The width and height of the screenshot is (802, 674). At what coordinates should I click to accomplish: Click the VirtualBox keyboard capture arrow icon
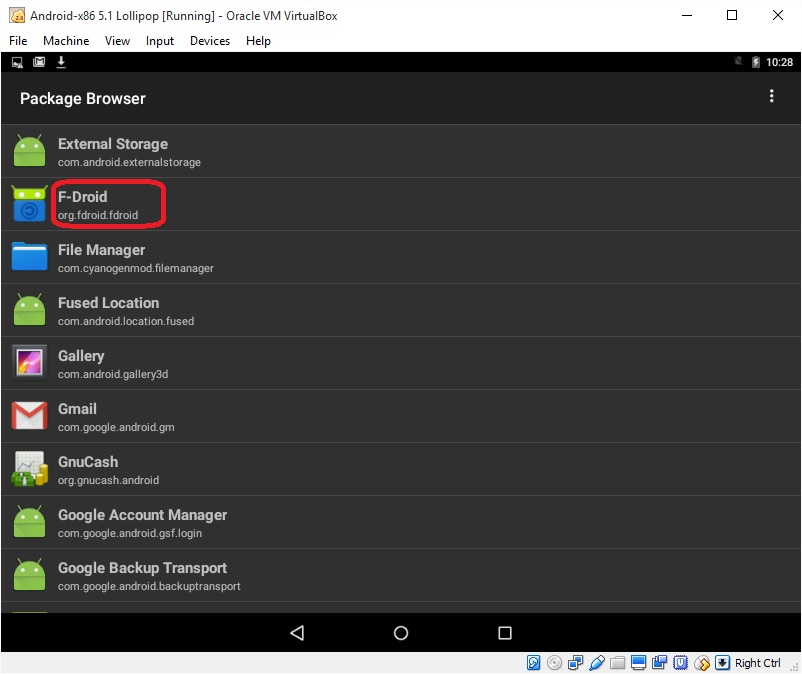722,663
